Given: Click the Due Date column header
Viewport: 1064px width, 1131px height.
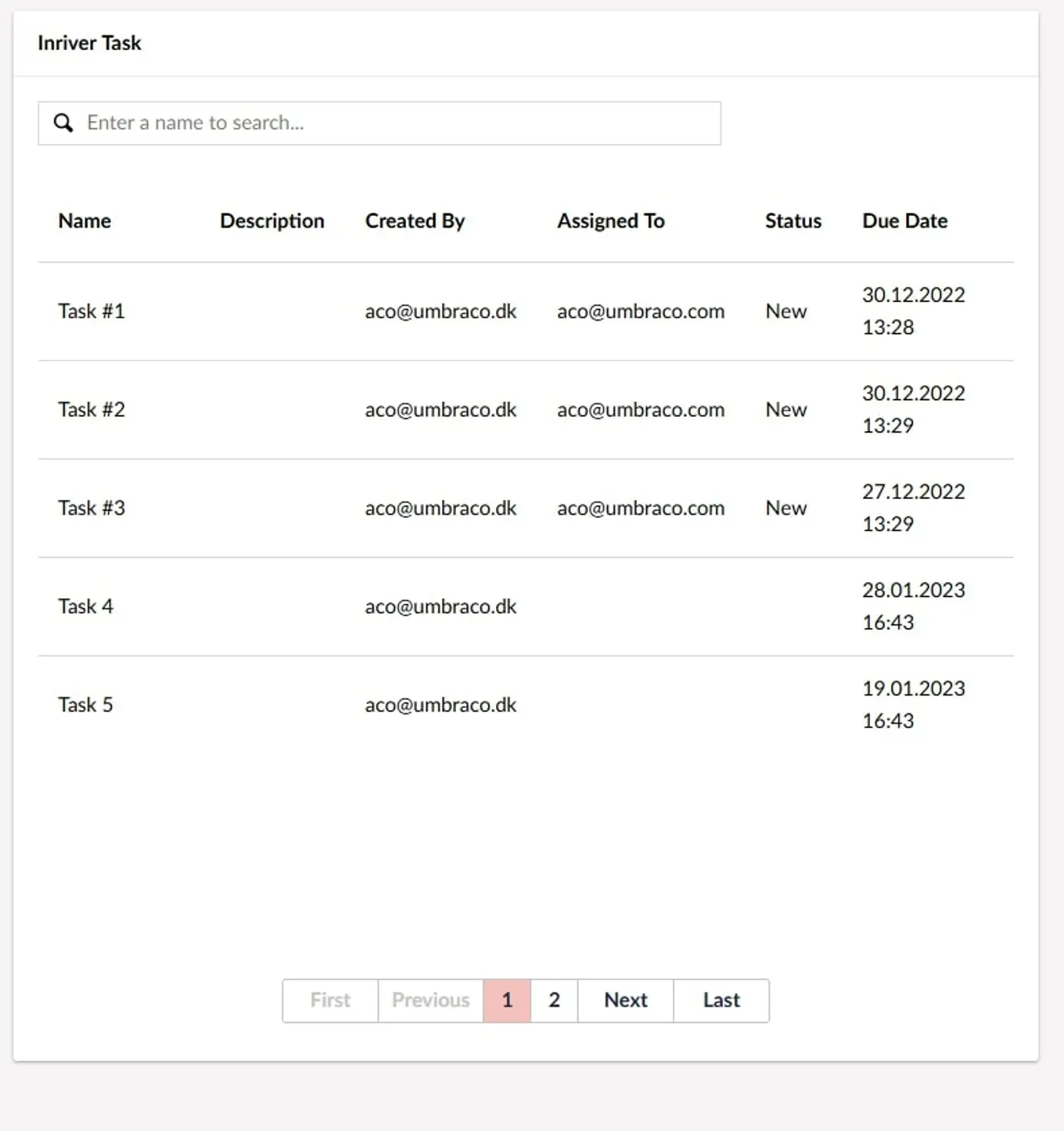Looking at the screenshot, I should click(x=905, y=221).
